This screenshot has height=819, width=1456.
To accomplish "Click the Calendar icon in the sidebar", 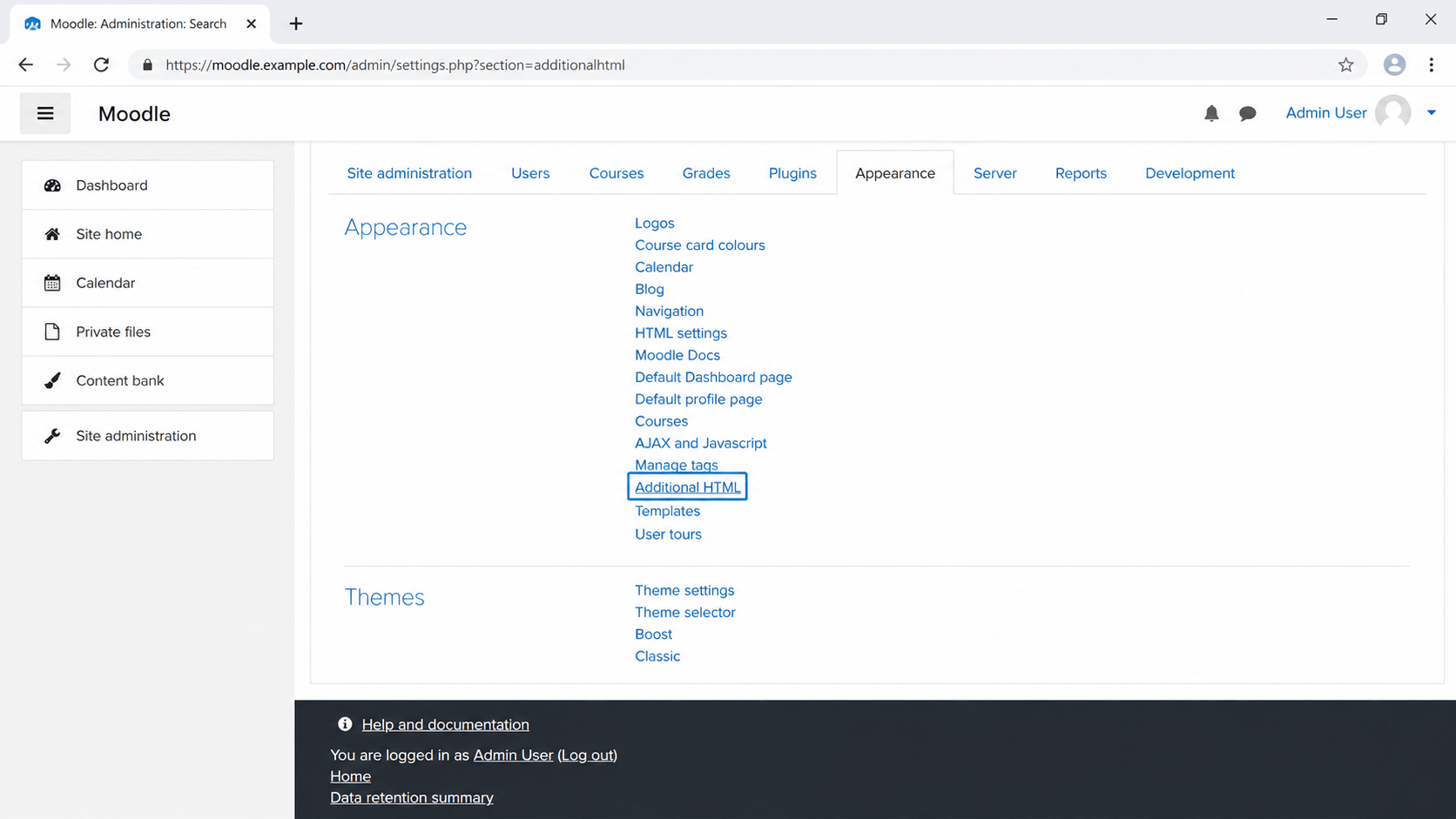I will click(x=52, y=283).
